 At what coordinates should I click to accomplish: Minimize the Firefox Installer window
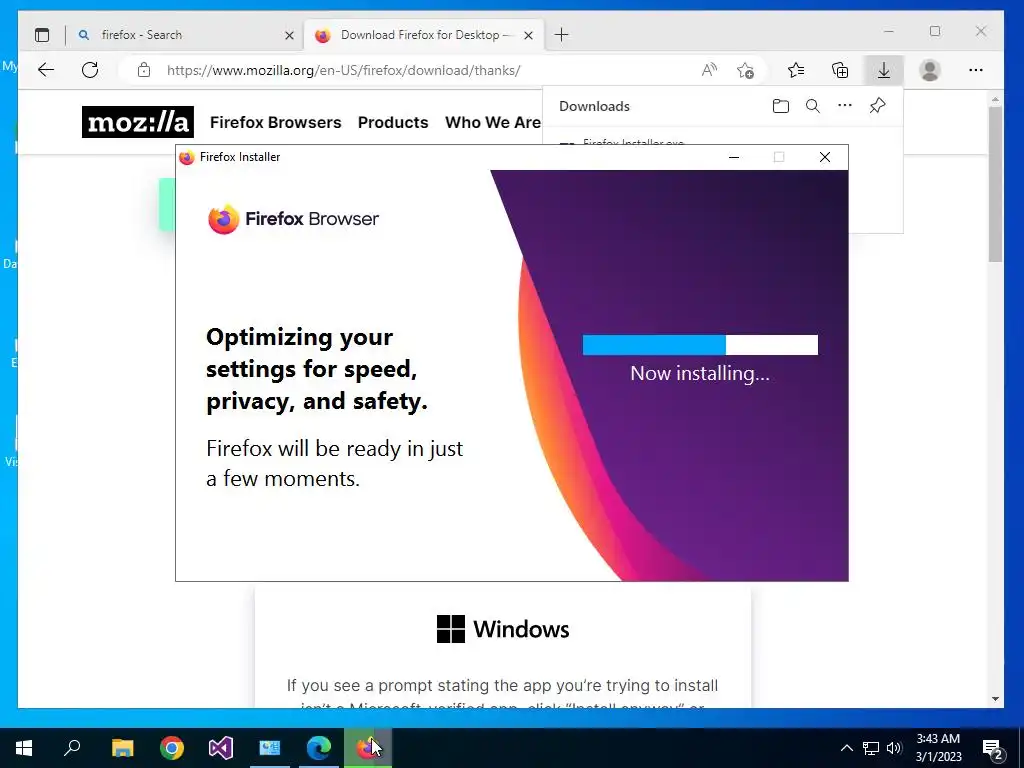[x=734, y=157]
